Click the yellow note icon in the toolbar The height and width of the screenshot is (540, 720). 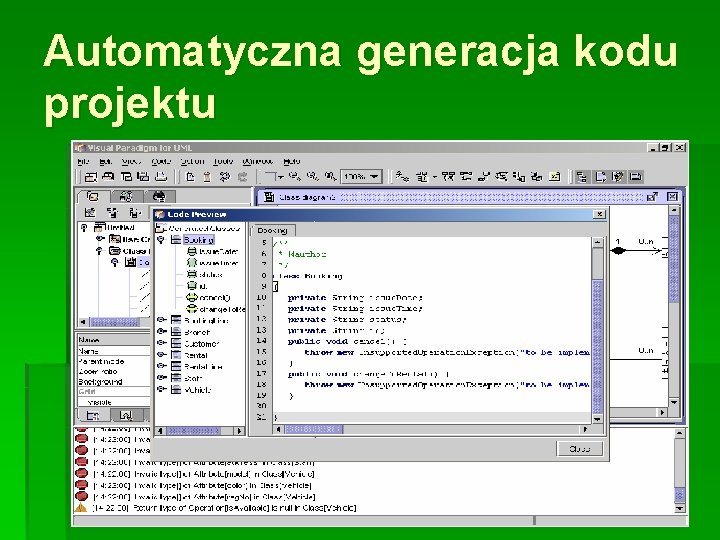[554, 177]
